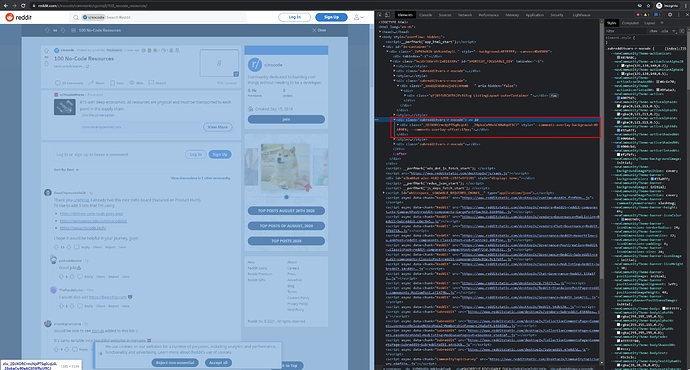Screen dimensions: 690x370
Task: Click Accept all on the cookie banner
Action: point(218,363)
